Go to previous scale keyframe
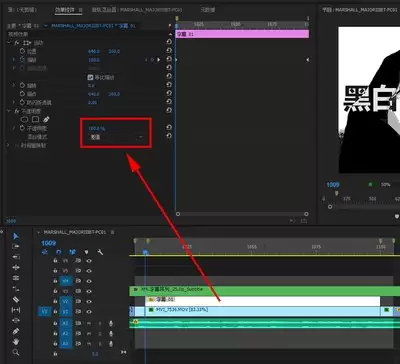Screen dimensions: 400x364 [x=146, y=60]
